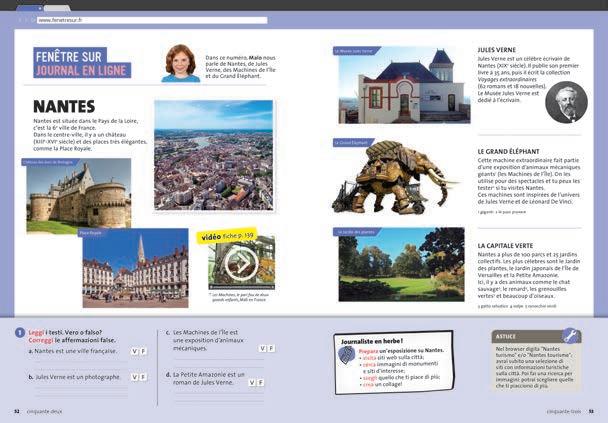
Task: Click the 'visita siti web sulla città' bullet
Action: pyautogui.click(x=393, y=357)
